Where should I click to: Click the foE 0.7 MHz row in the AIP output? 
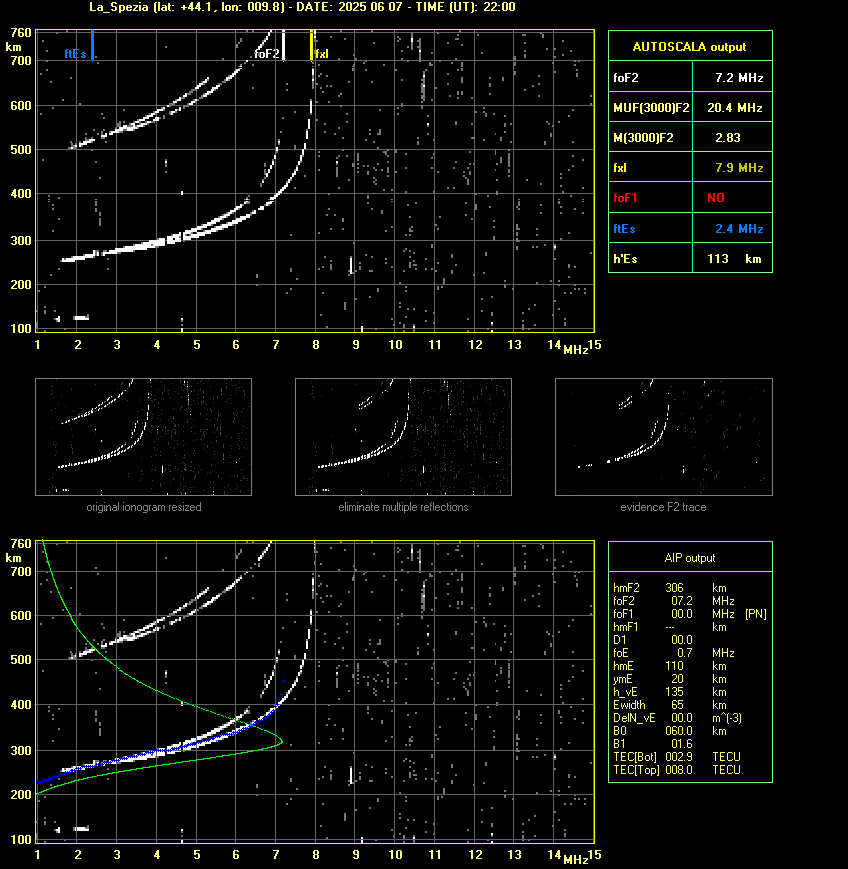coord(674,653)
